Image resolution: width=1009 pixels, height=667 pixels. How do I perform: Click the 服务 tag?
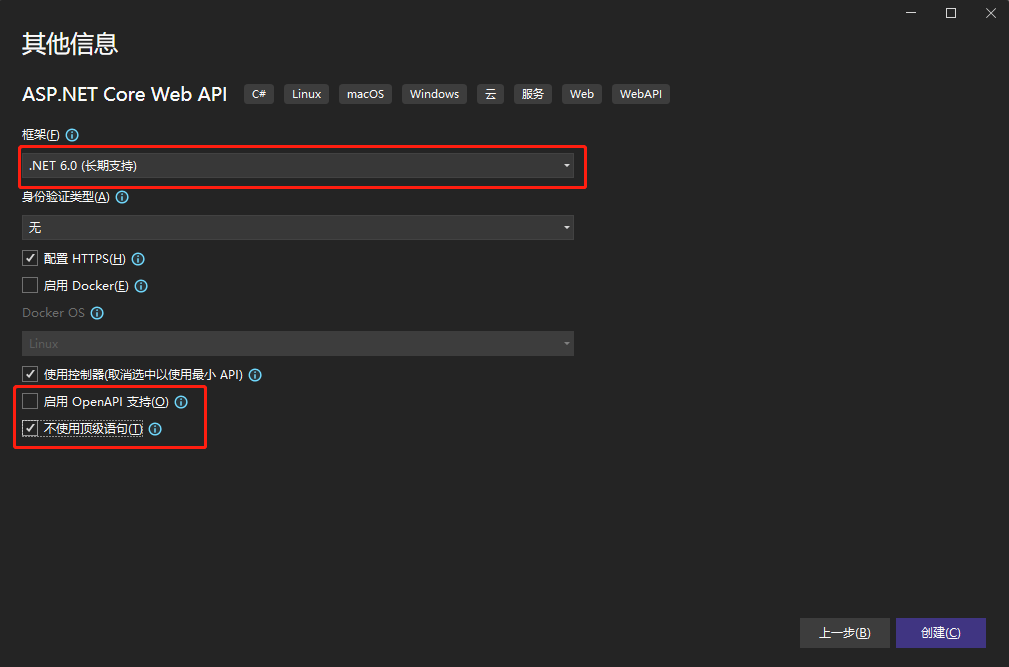(x=533, y=94)
